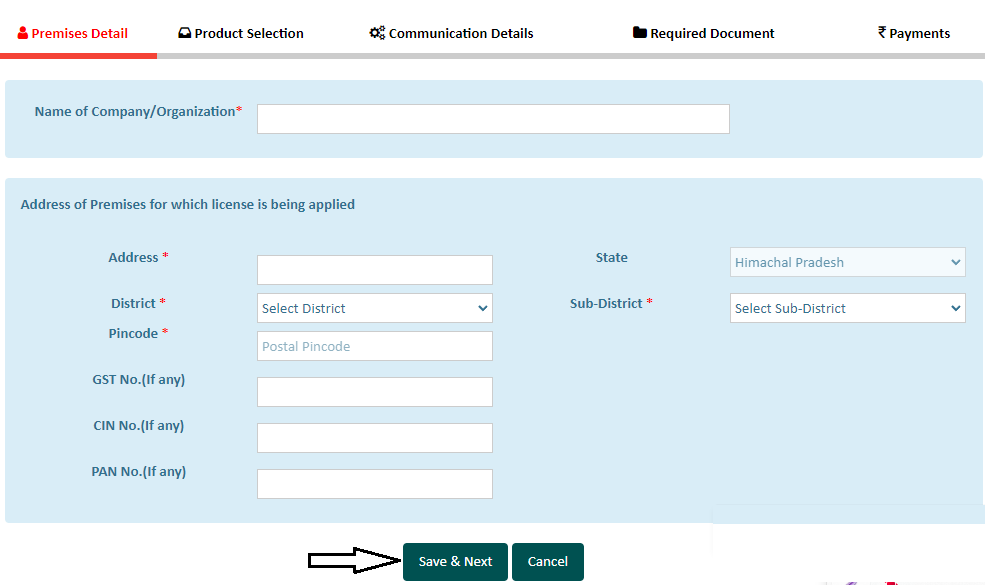Click the 'Name of Company/Organization' label
This screenshot has height=585, width=985.
138,111
